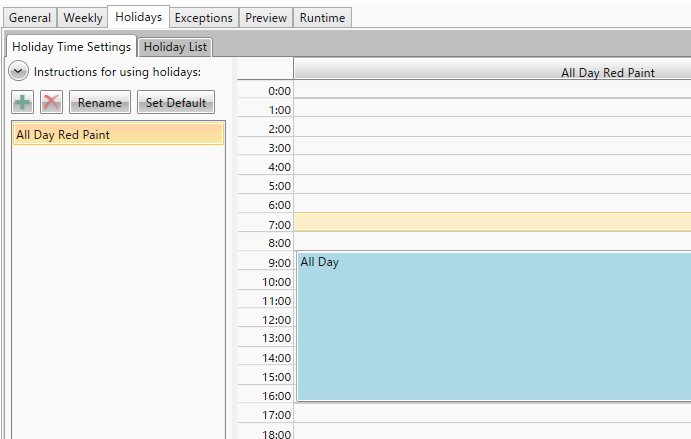Select the Holidays tab
Viewport: 691px width, 439px height.
138,17
